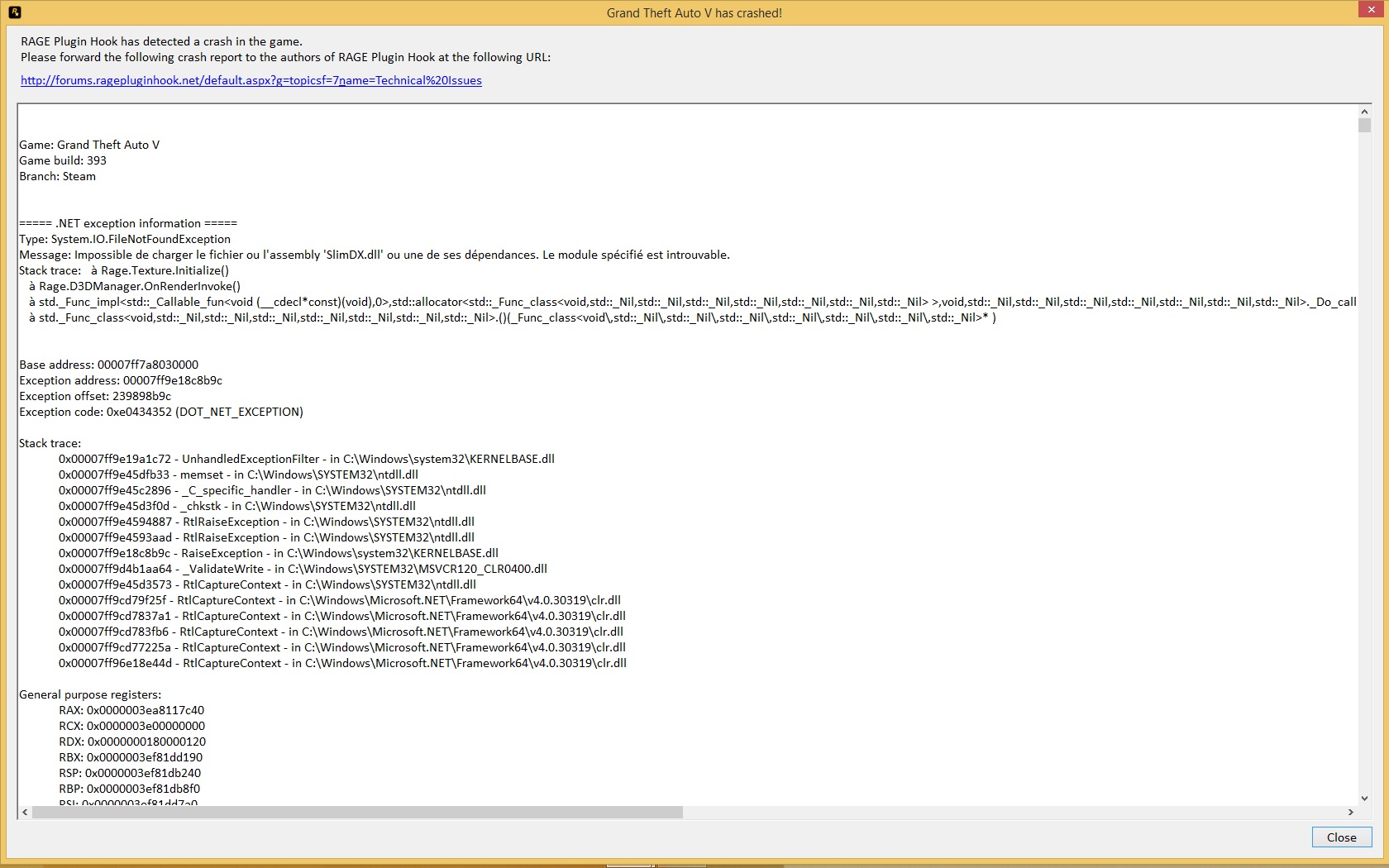The height and width of the screenshot is (868, 1389).
Task: Click the 'Exception address: 00007ff9e18c8b9c' line
Action: (x=121, y=380)
